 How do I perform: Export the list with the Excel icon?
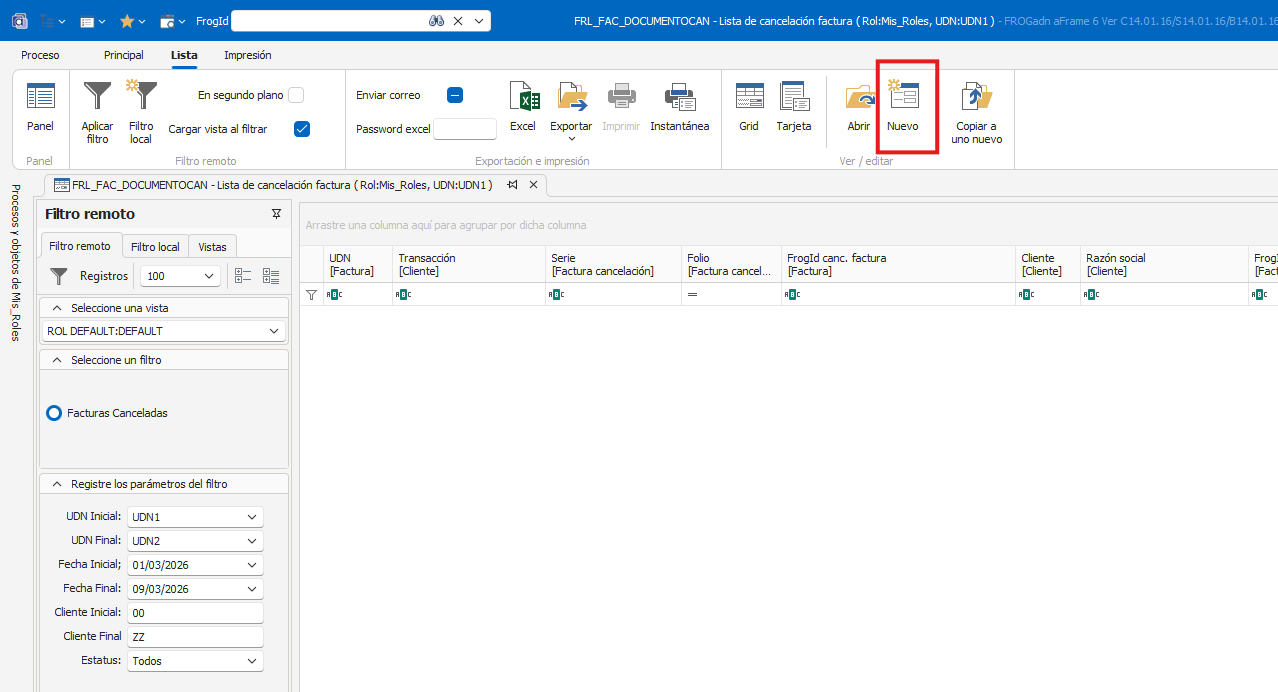[523, 97]
